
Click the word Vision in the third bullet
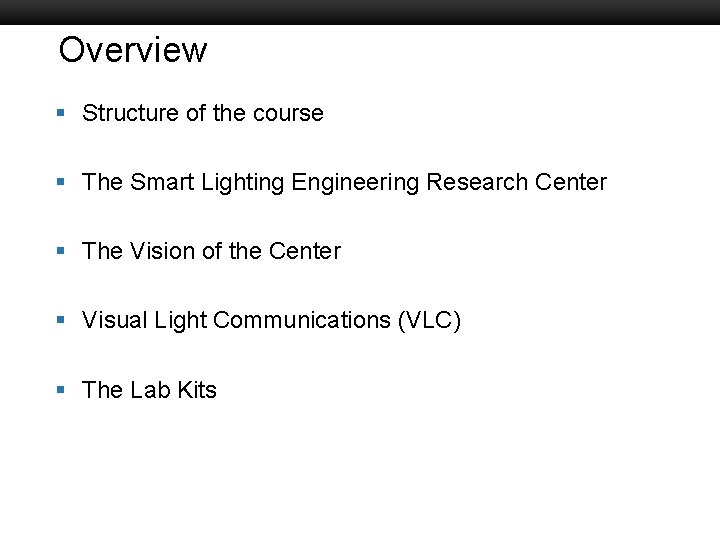tap(162, 251)
